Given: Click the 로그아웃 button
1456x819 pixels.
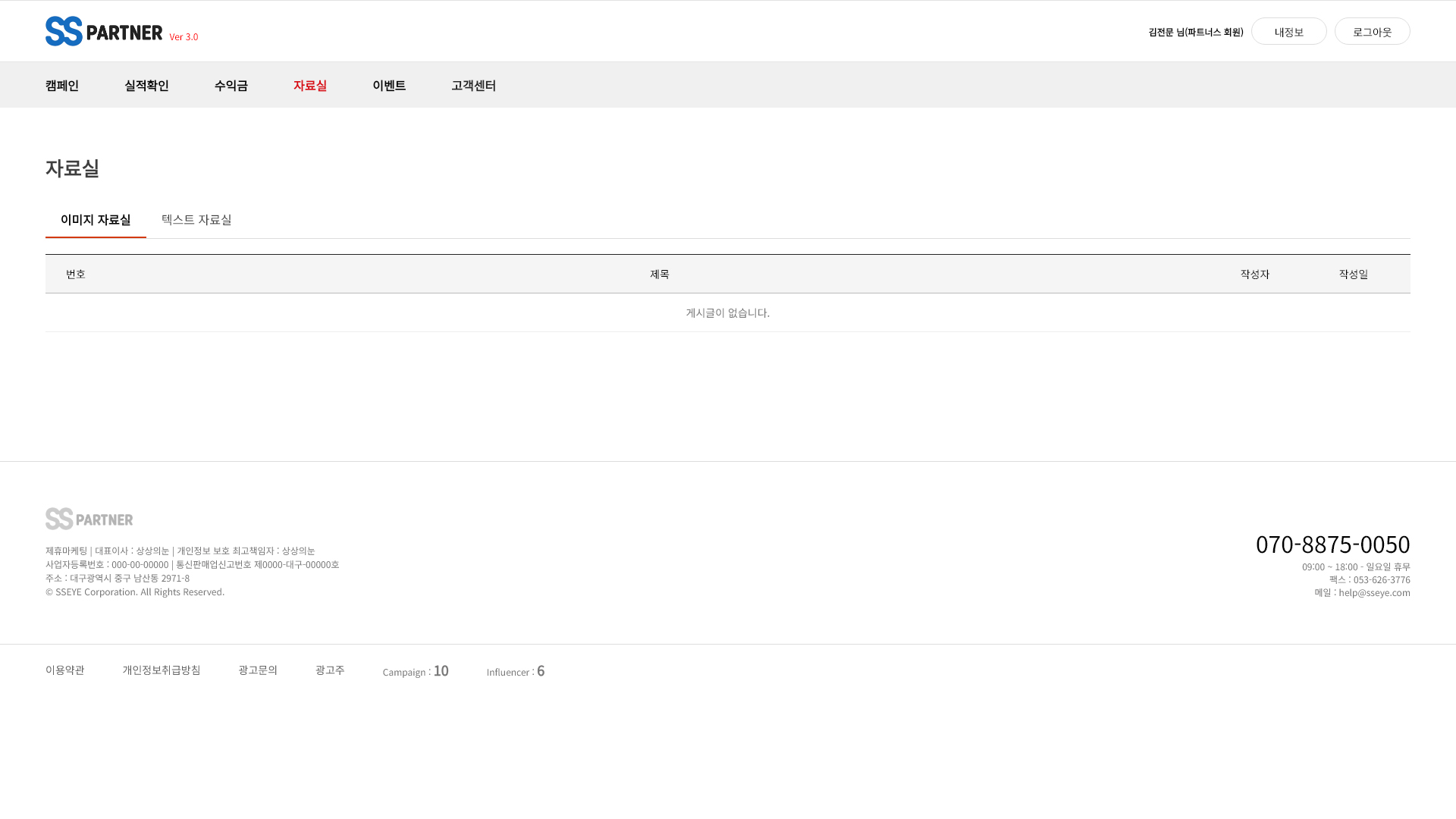Looking at the screenshot, I should coord(1372,32).
